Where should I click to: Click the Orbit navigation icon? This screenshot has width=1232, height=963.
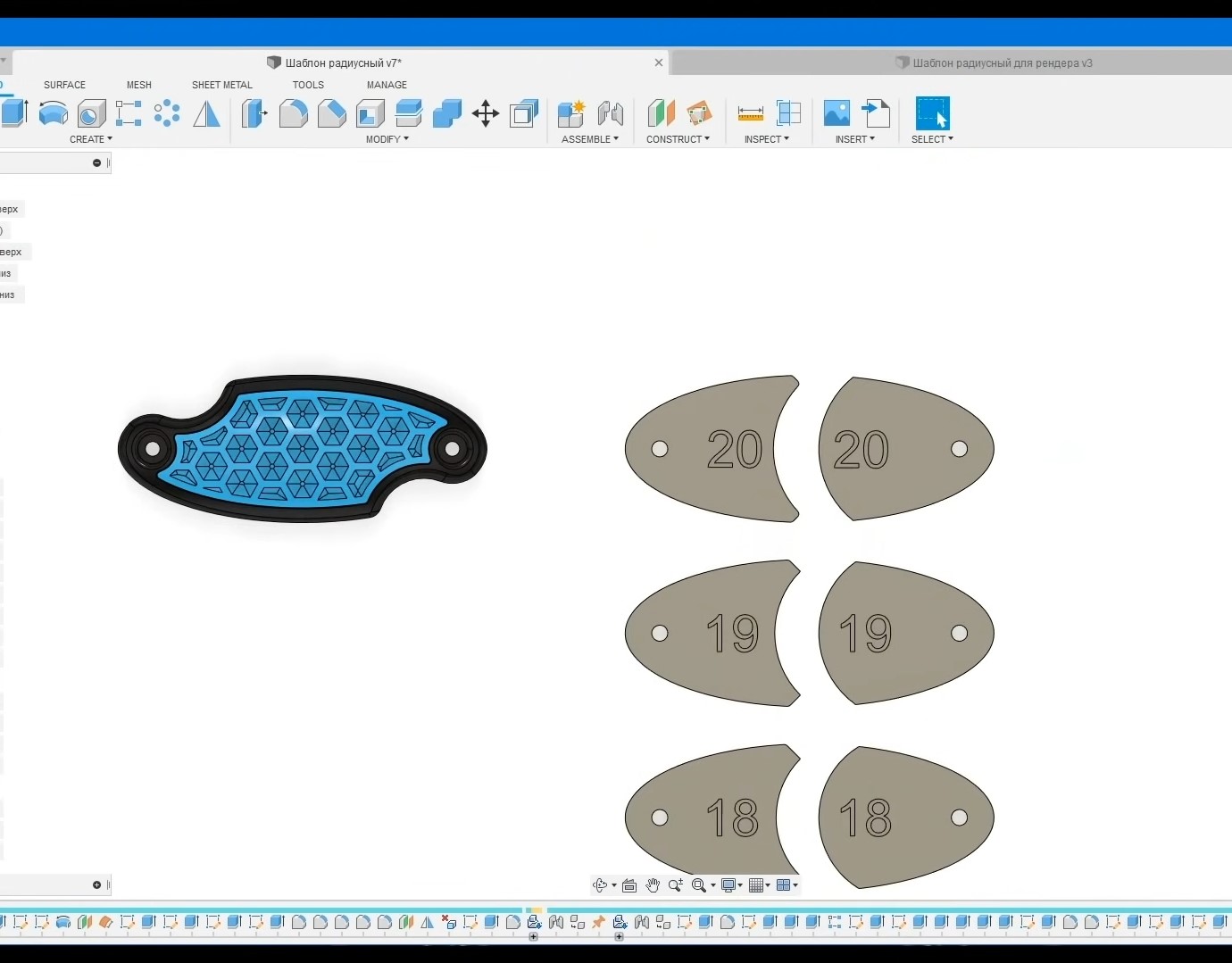tap(600, 885)
